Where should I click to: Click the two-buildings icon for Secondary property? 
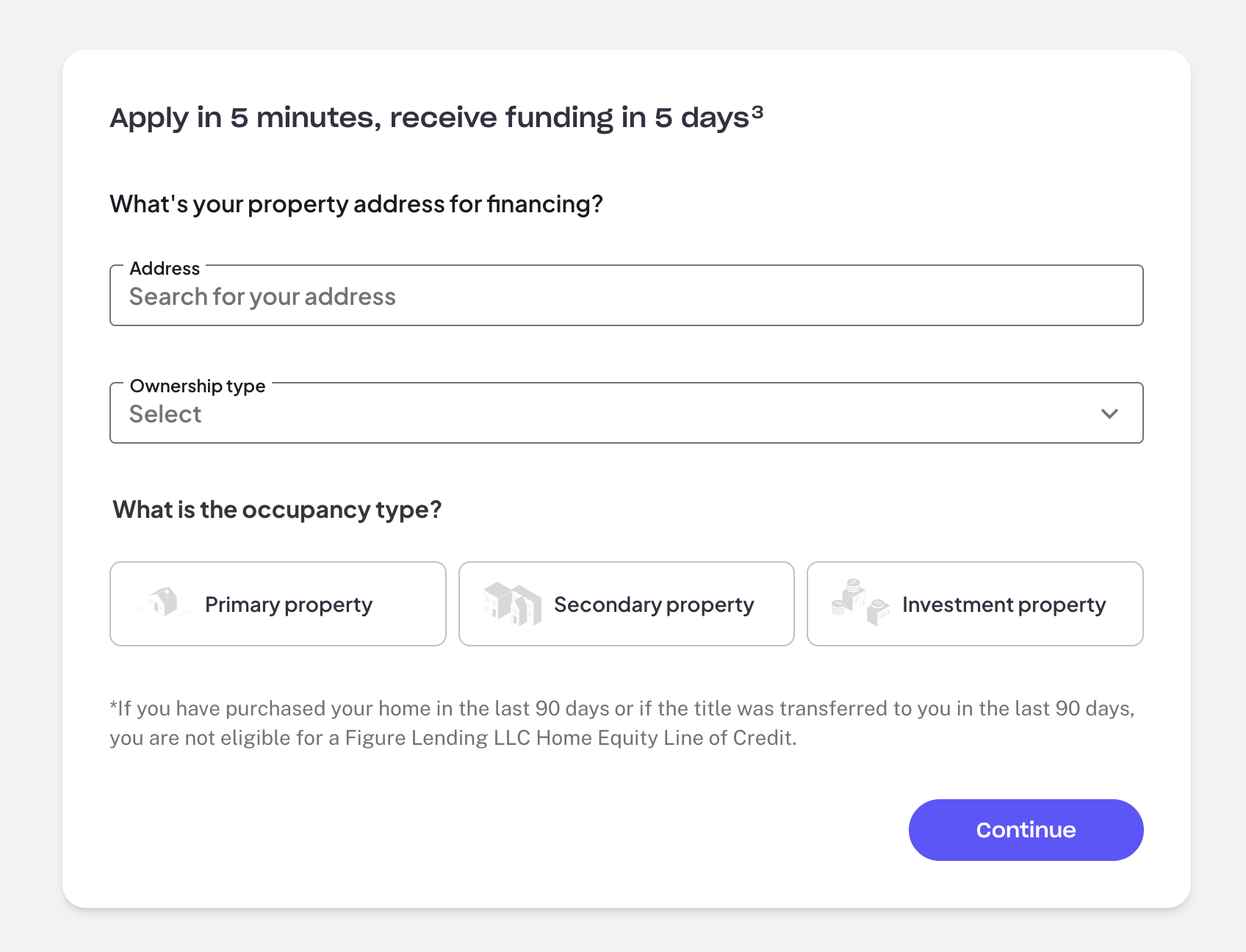(x=512, y=604)
